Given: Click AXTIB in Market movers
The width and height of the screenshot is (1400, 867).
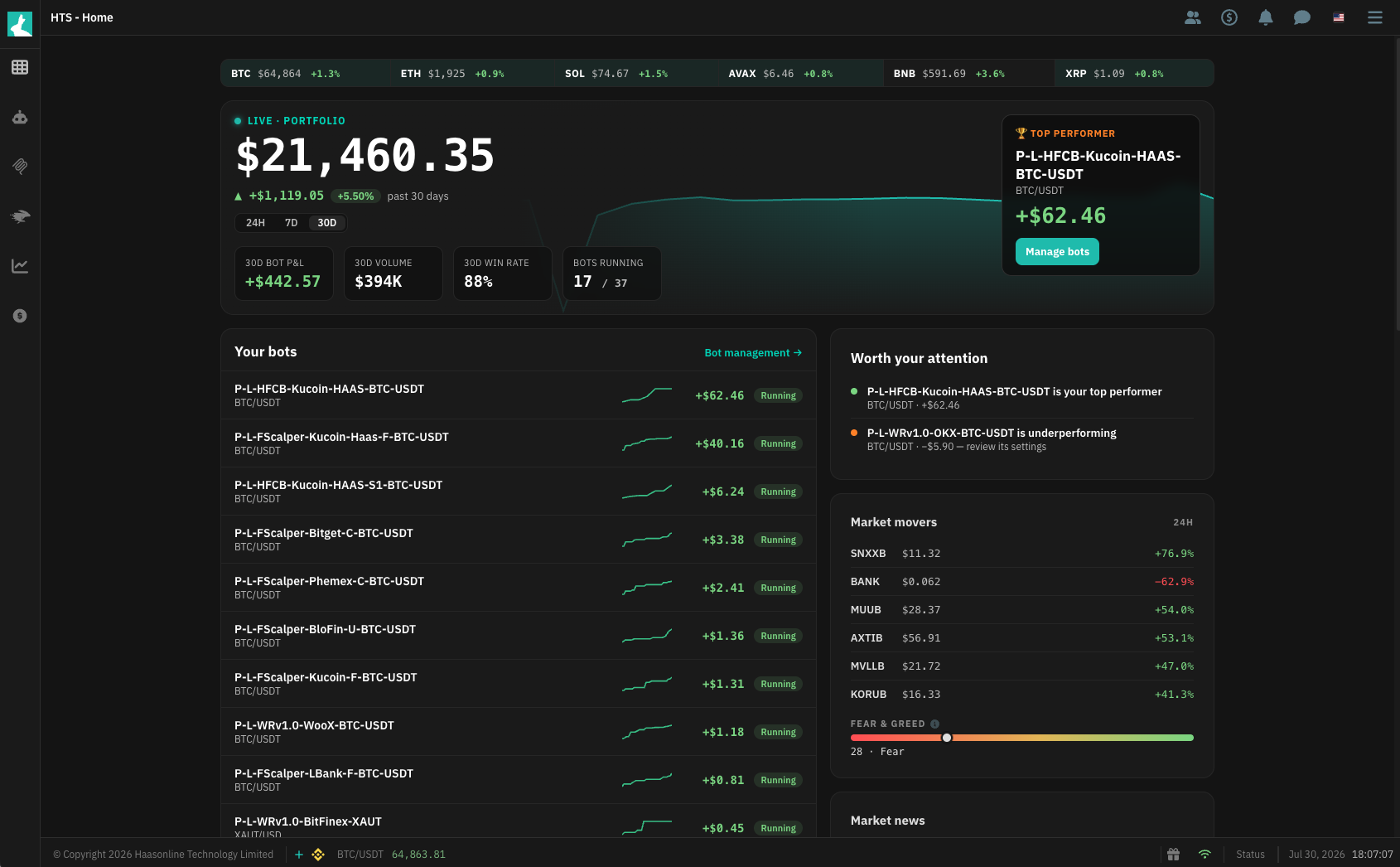Looking at the screenshot, I should 1022,638.
